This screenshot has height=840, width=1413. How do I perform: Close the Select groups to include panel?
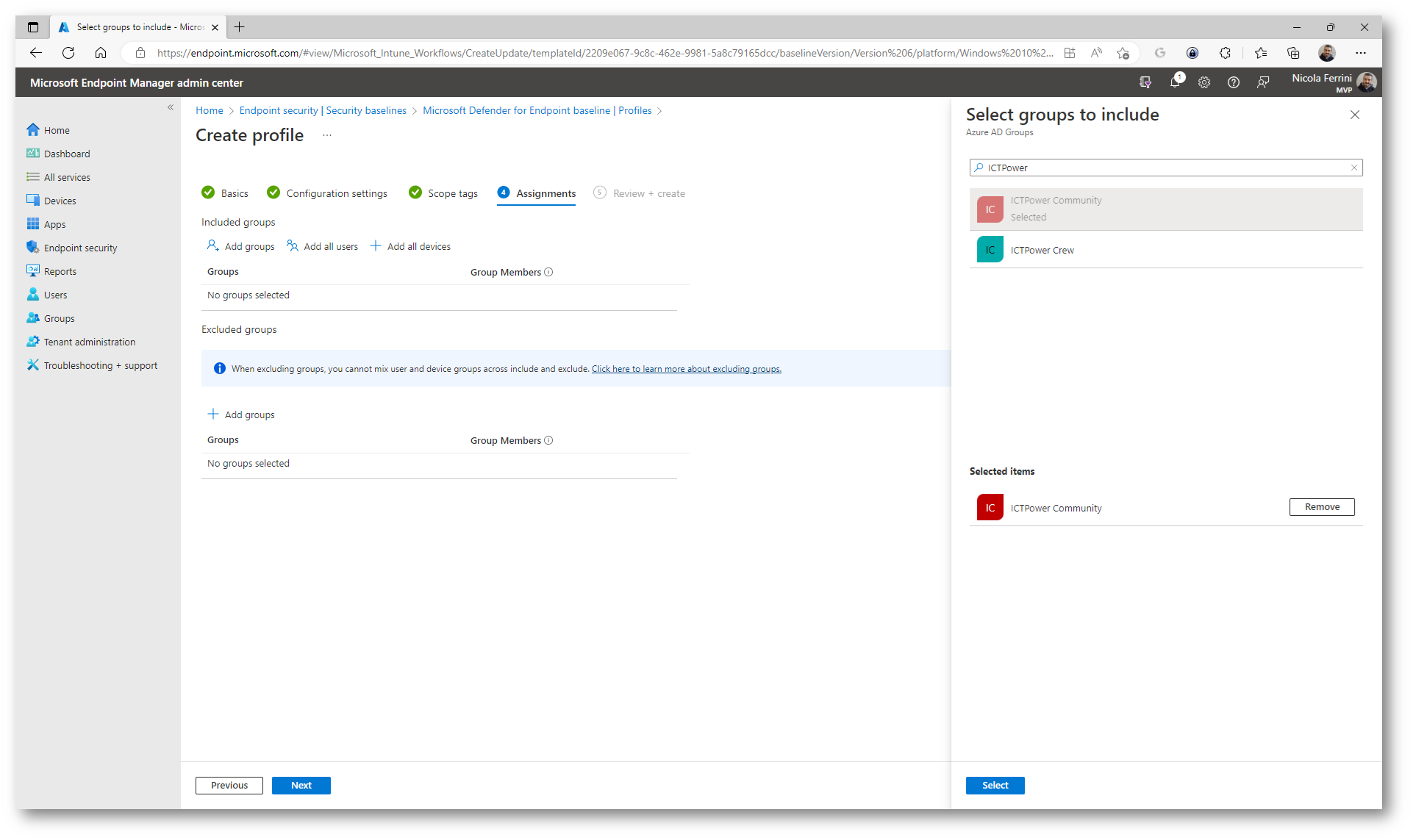coord(1355,115)
